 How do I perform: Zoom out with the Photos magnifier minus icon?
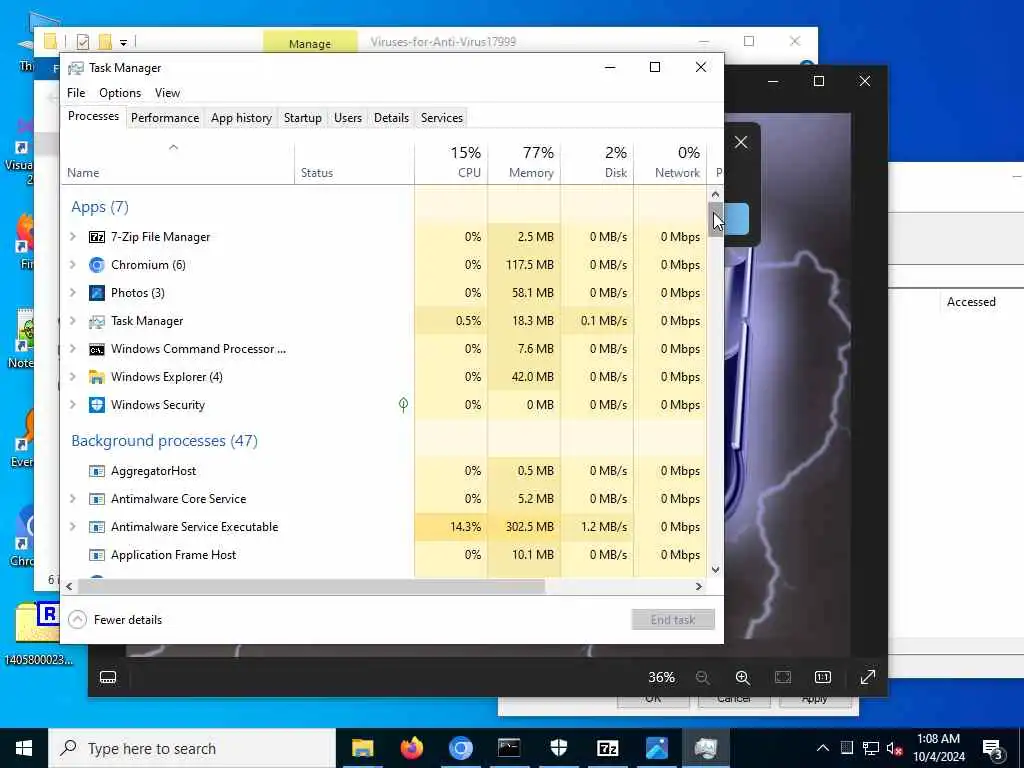[x=703, y=678]
